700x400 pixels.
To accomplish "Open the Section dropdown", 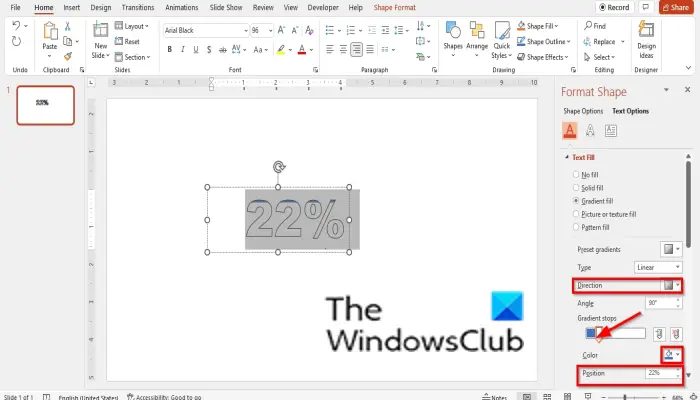I will coord(132,57).
